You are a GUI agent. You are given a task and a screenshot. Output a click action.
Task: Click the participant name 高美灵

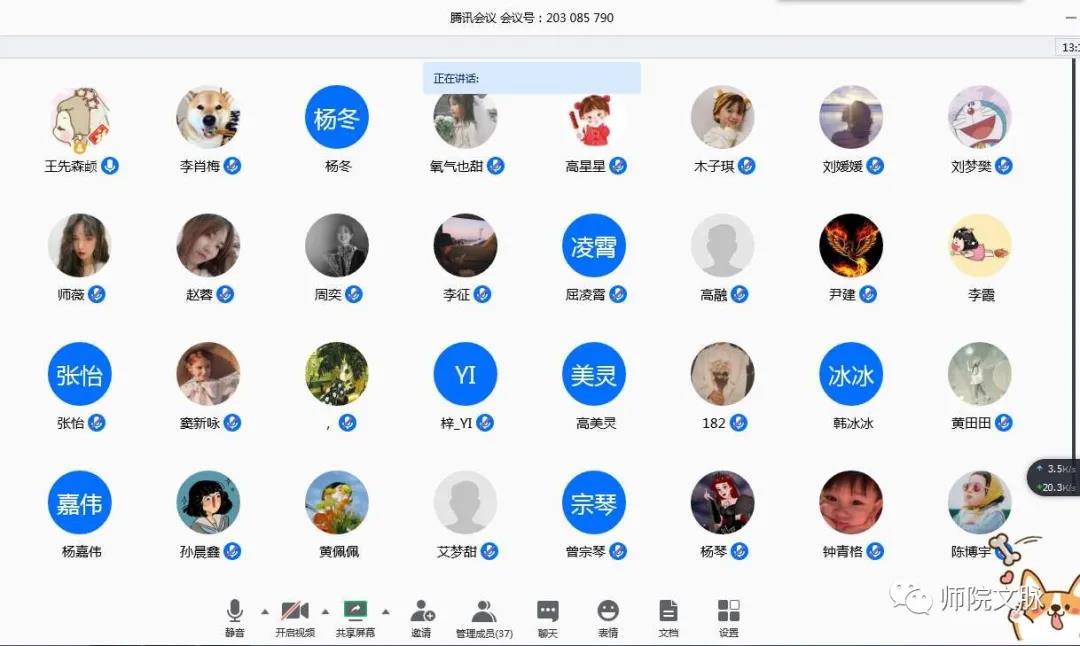[596, 423]
